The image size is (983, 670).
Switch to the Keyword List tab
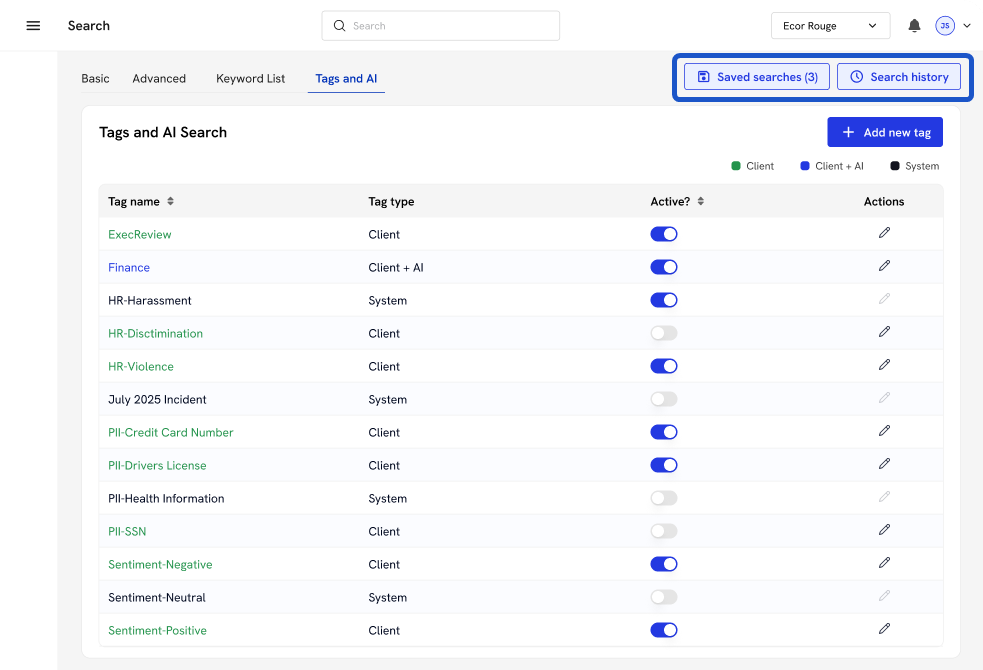click(250, 78)
